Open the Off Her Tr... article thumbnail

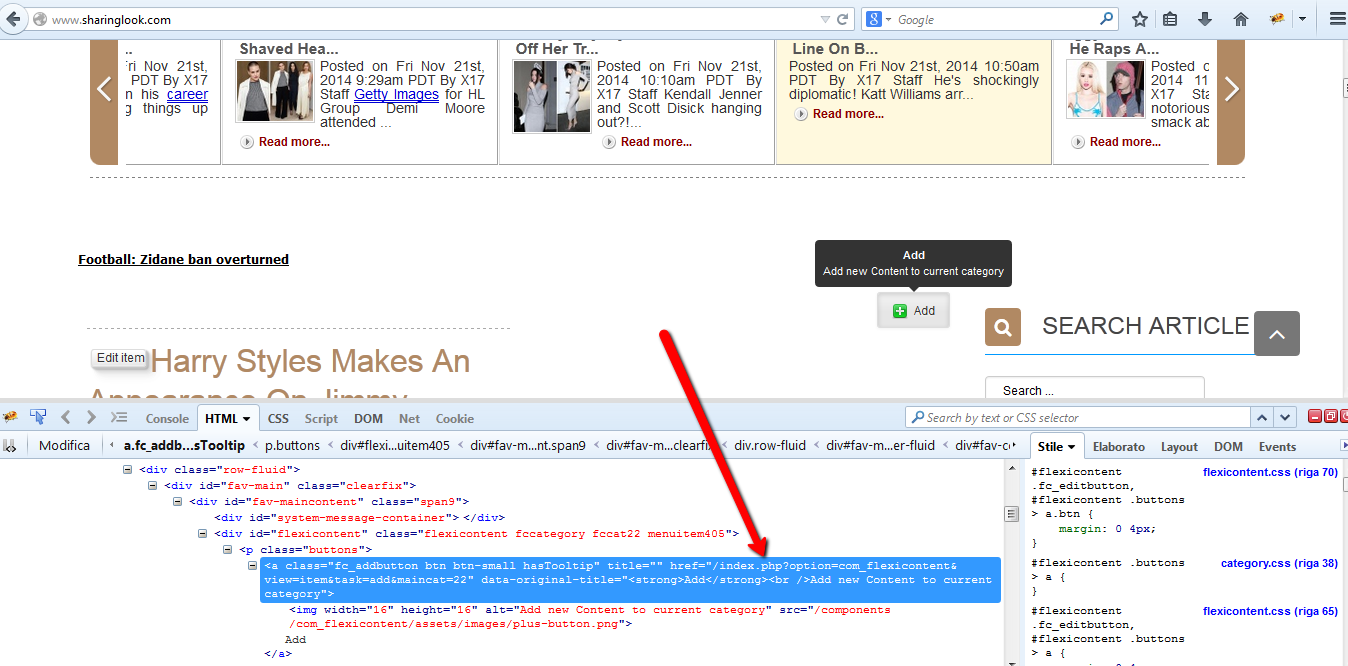point(551,97)
